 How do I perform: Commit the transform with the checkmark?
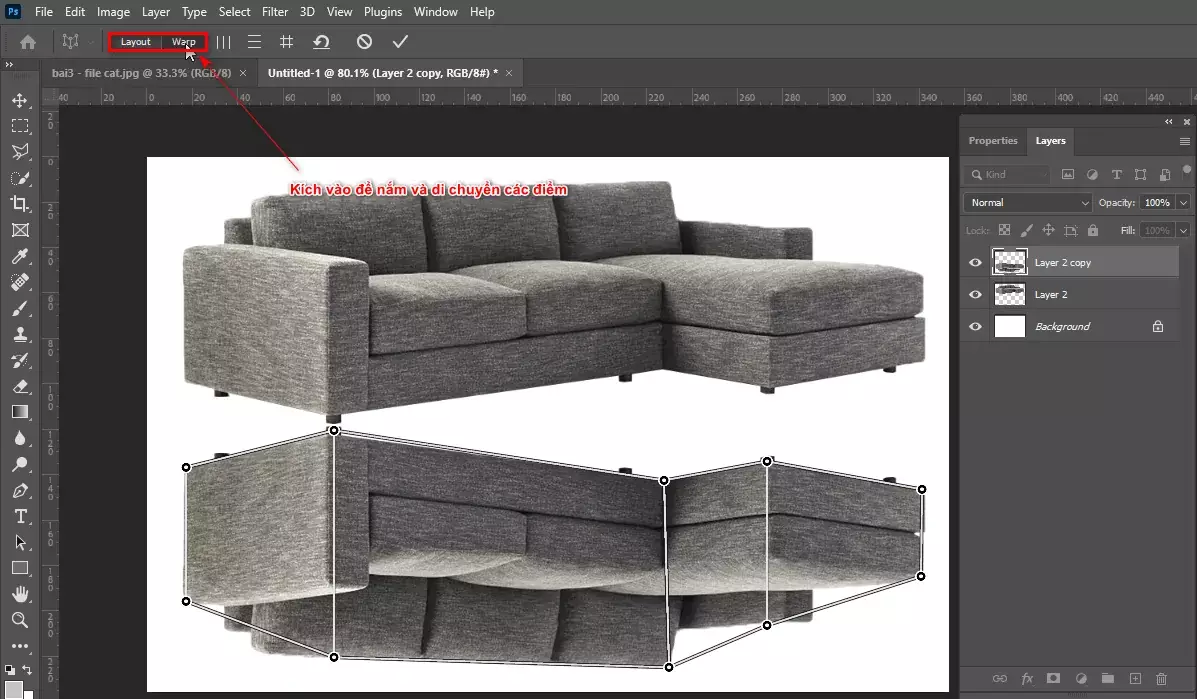400,42
